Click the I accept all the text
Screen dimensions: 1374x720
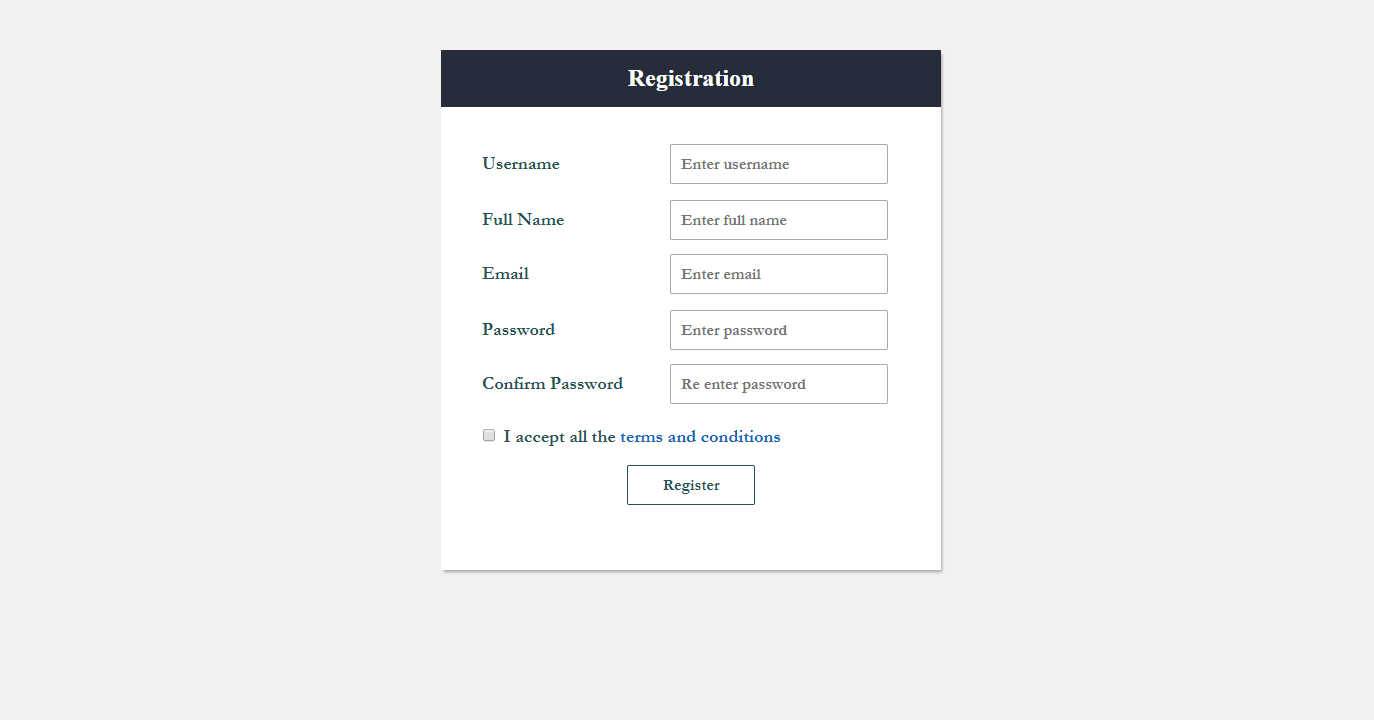point(560,436)
